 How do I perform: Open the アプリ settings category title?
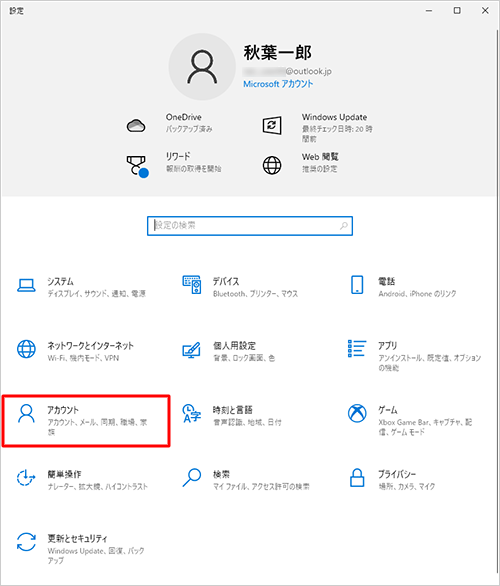[388, 346]
